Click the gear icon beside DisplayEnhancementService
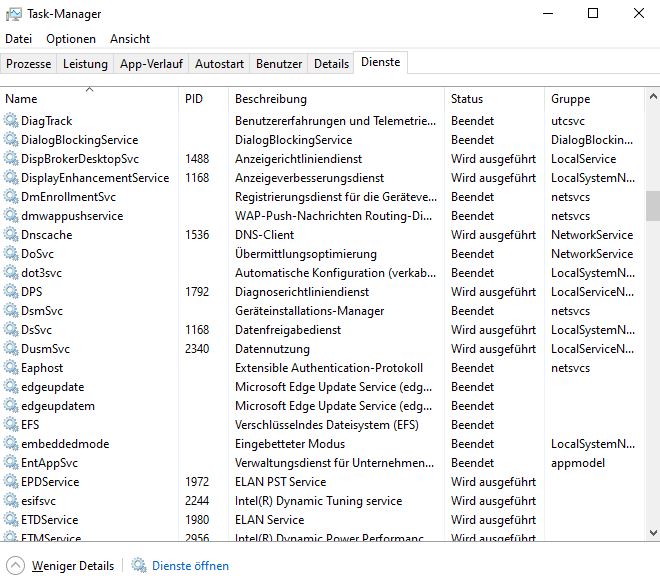Image resolution: width=660 pixels, height=576 pixels. click(11, 177)
